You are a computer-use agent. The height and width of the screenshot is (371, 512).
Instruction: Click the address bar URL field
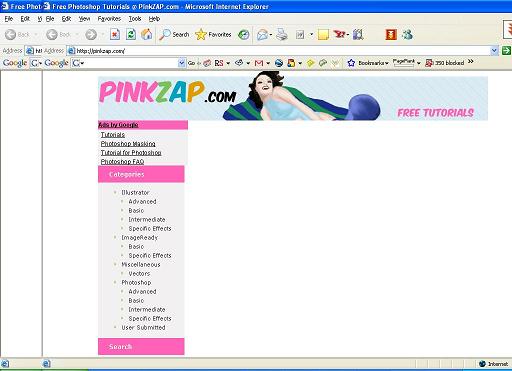point(279,51)
